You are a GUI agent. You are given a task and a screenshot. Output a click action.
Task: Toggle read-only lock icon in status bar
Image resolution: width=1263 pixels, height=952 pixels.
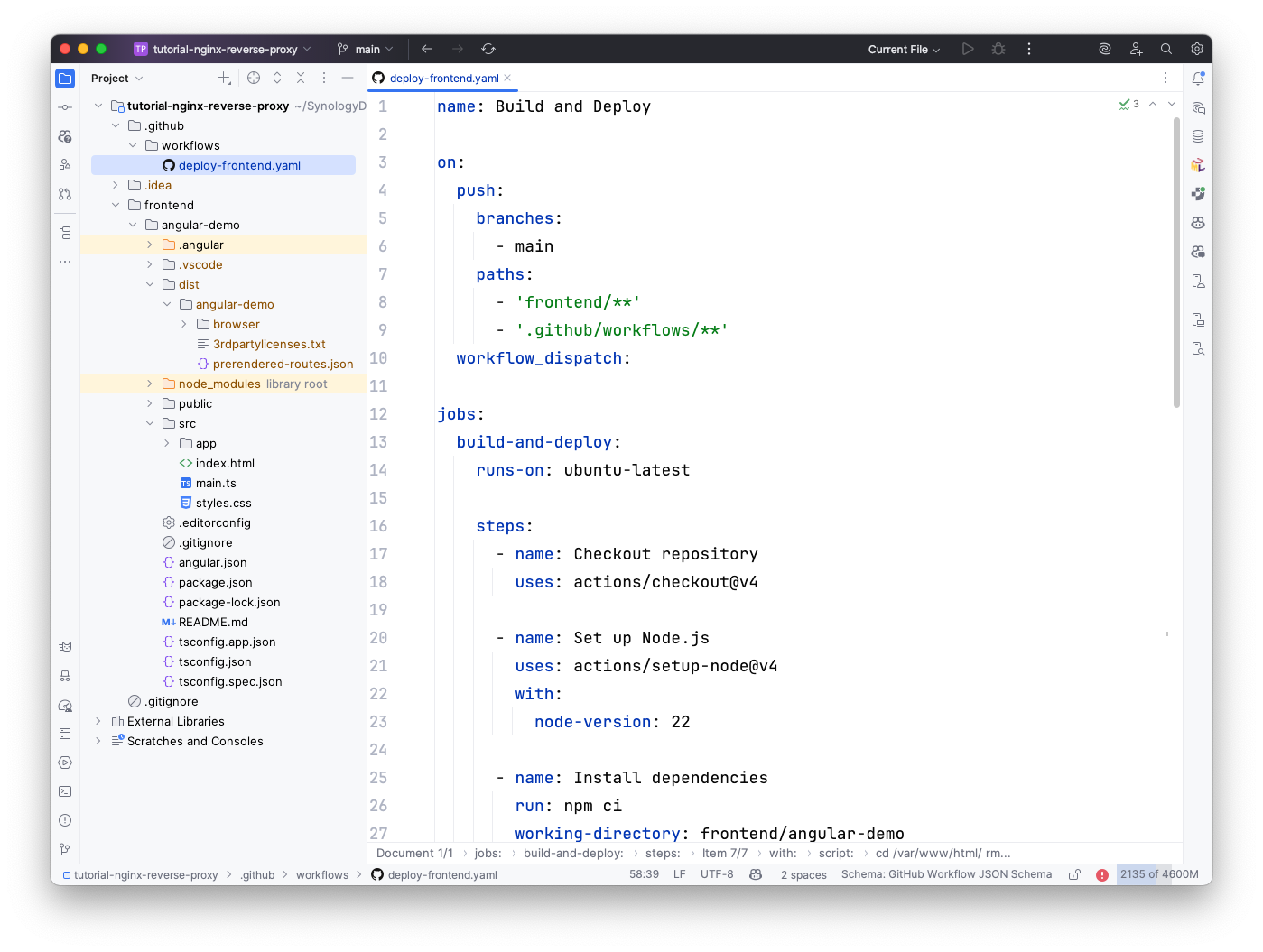(x=1074, y=874)
